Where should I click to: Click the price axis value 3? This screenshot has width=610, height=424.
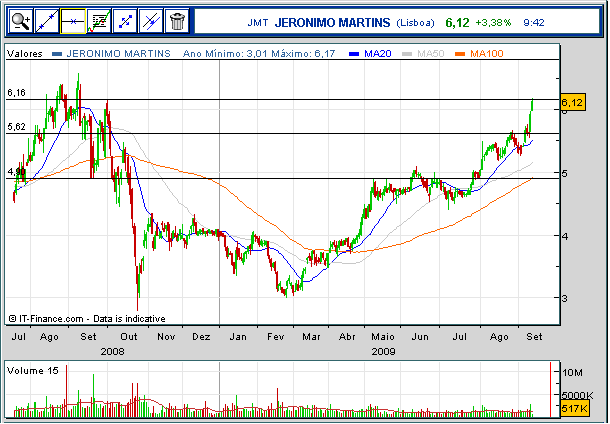pos(564,298)
